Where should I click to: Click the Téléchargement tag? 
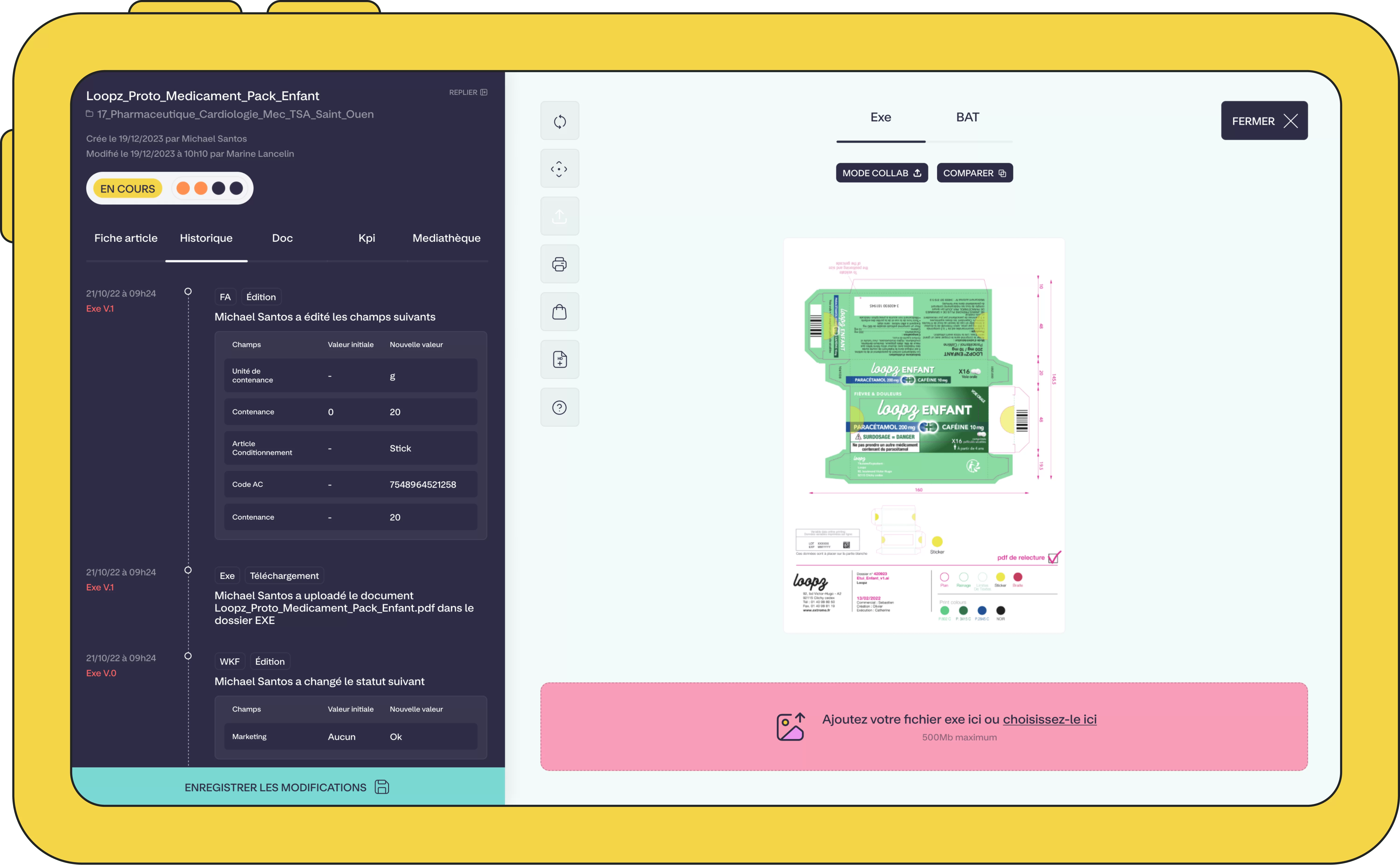[x=285, y=576]
